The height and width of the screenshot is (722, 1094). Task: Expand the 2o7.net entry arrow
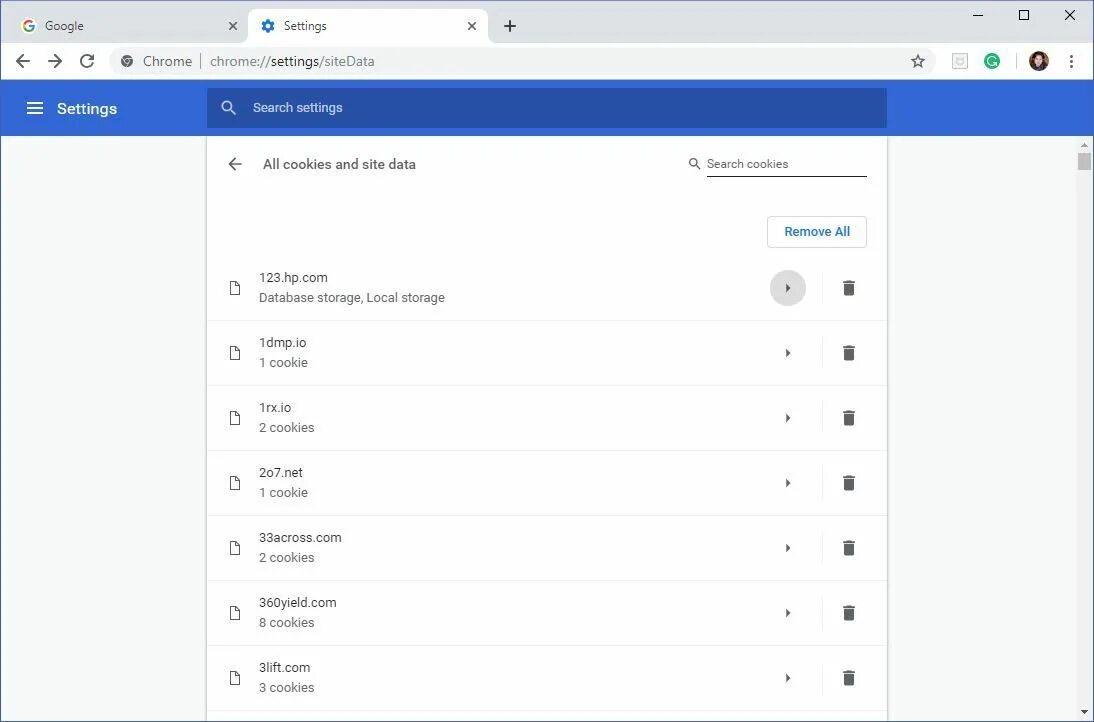(788, 483)
